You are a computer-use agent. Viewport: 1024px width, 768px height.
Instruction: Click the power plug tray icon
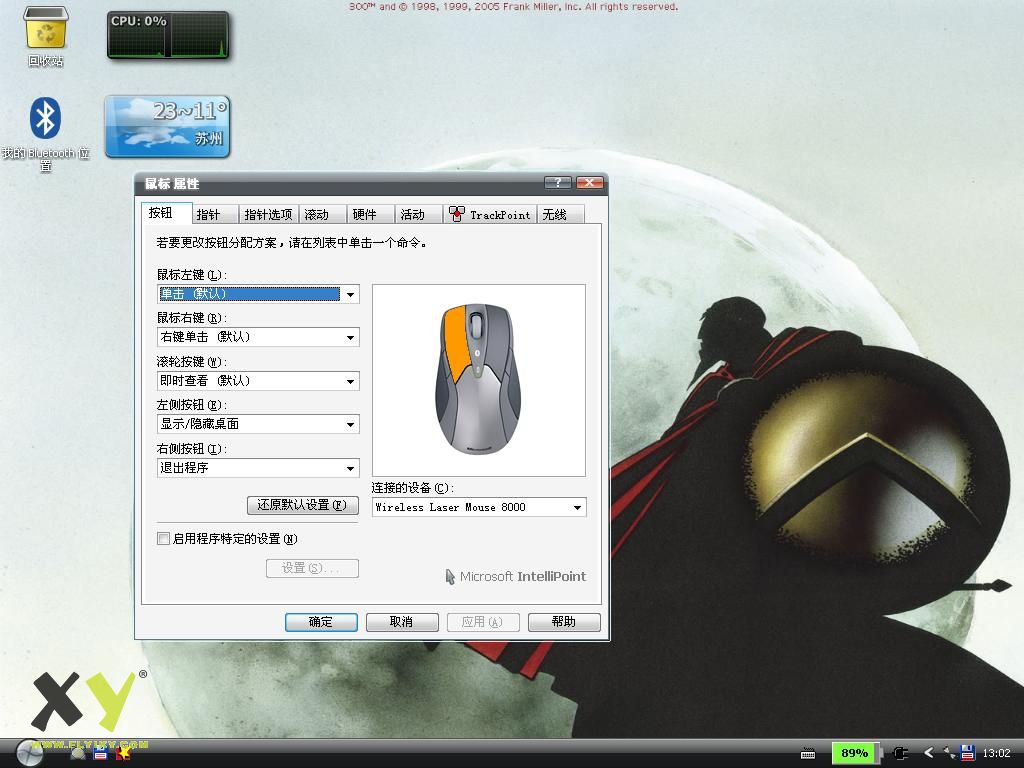pyautogui.click(x=901, y=754)
